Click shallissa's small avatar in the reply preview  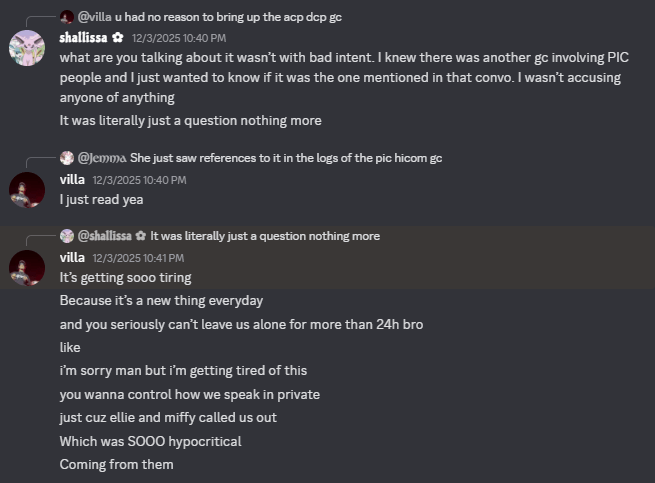tap(67, 236)
